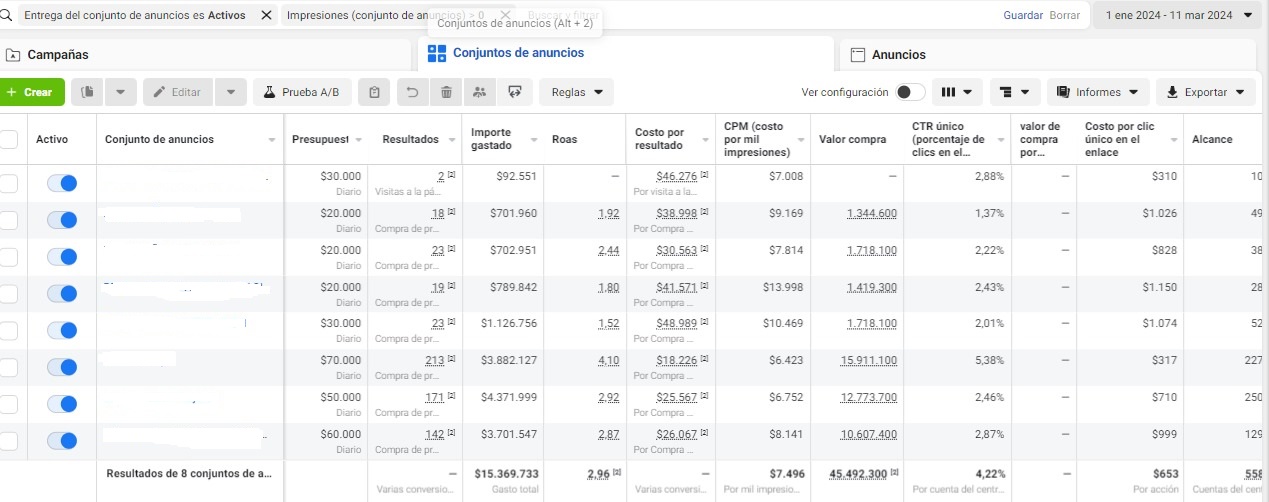Viewport: 1269px width, 502px height.
Task: Click the CTR value 5,38%
Action: tap(988, 360)
